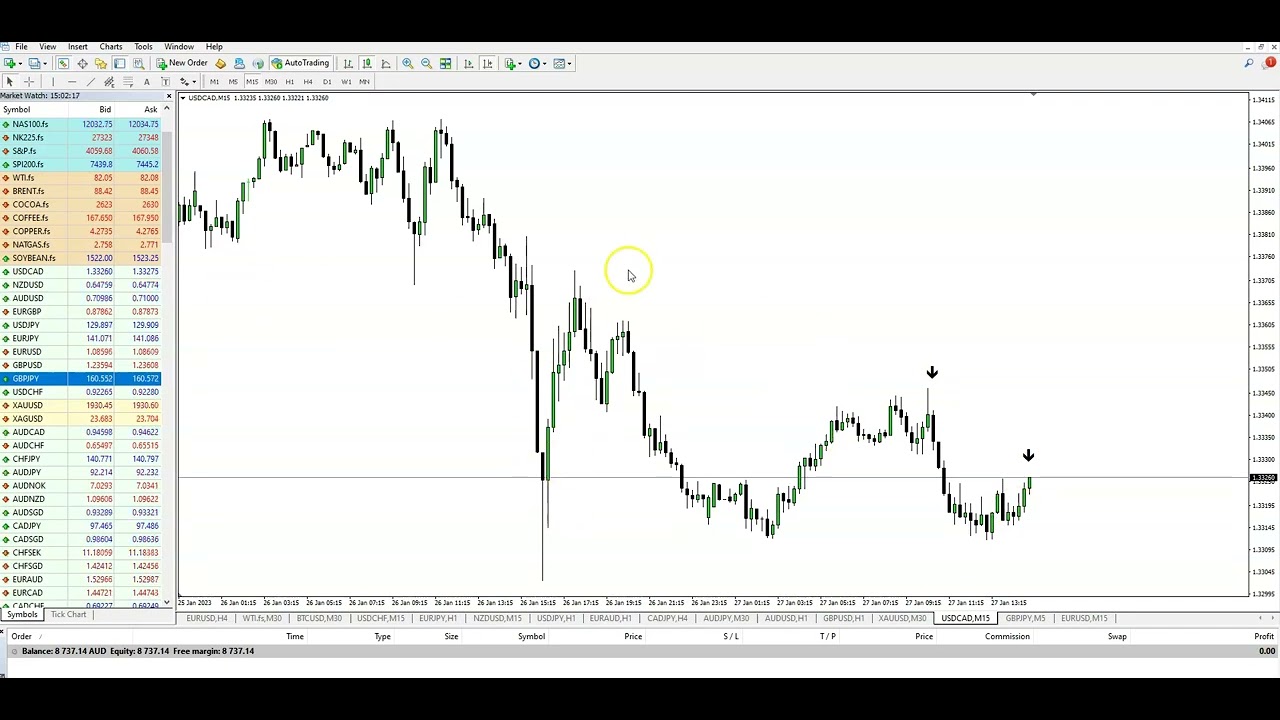This screenshot has width=1280, height=720.
Task: Select the Crosshair tool
Action: 29,82
